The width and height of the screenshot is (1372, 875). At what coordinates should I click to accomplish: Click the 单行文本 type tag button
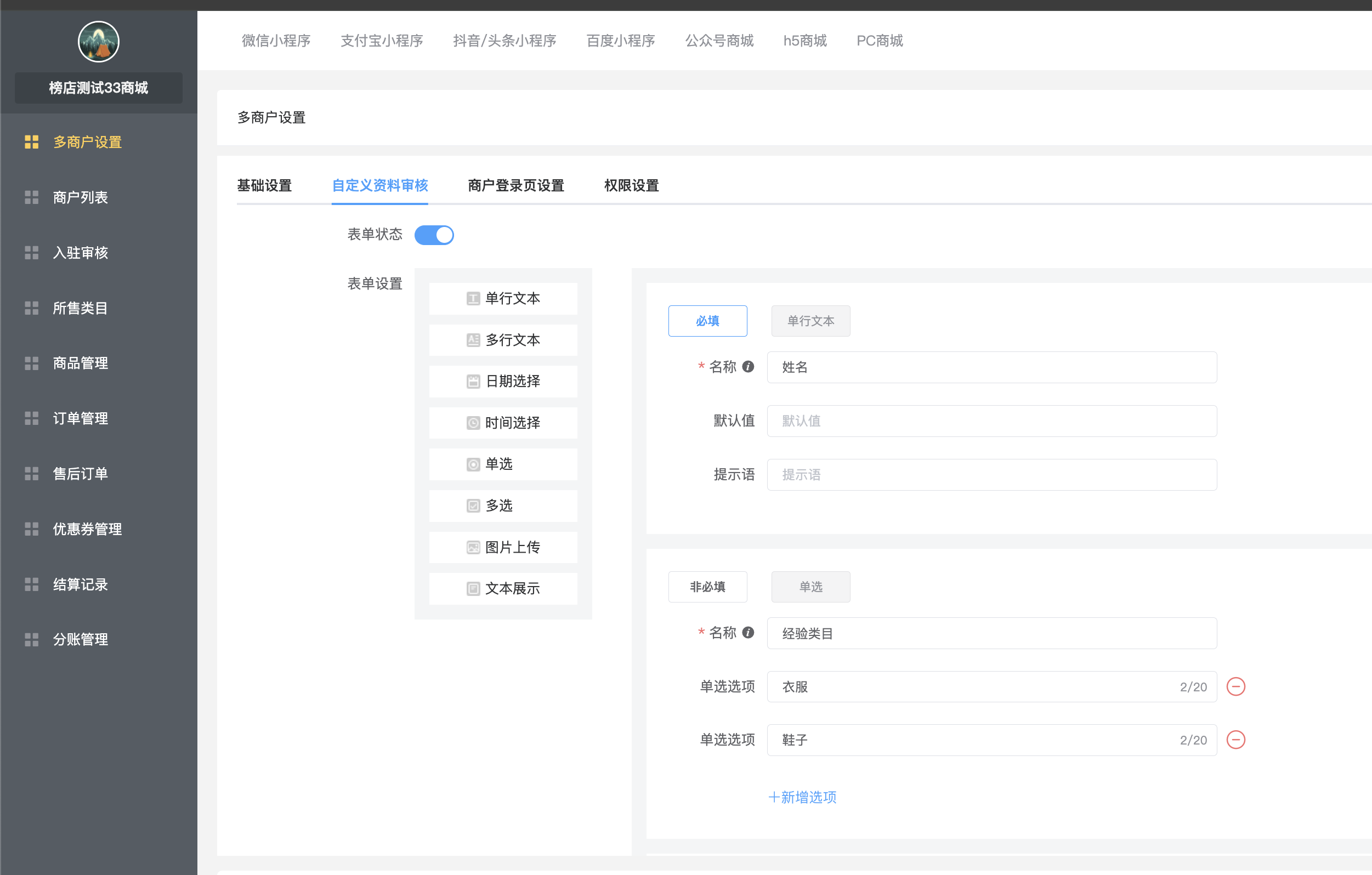coord(810,321)
